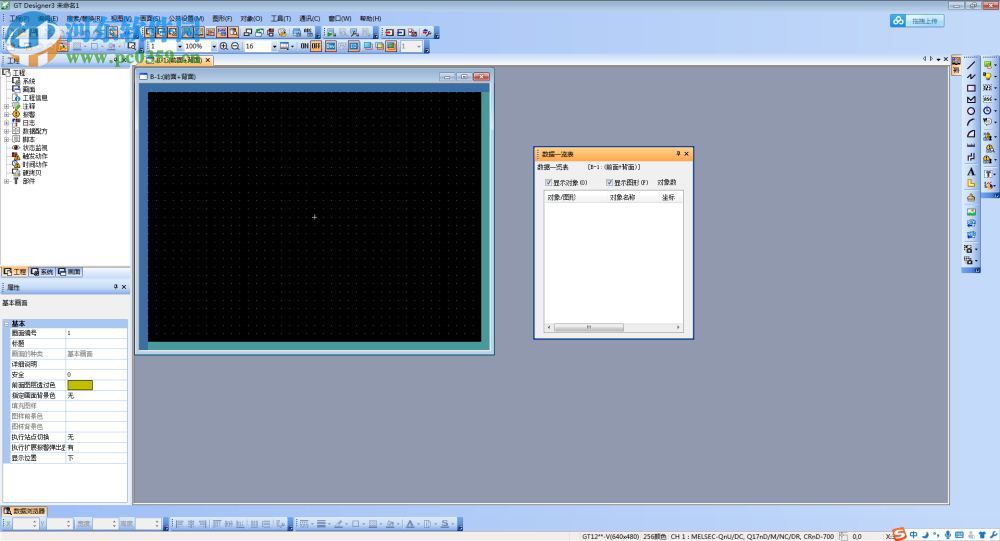Open the grid spacing 16 dropdown
Screen dimensions: 1000x541
tap(275, 46)
